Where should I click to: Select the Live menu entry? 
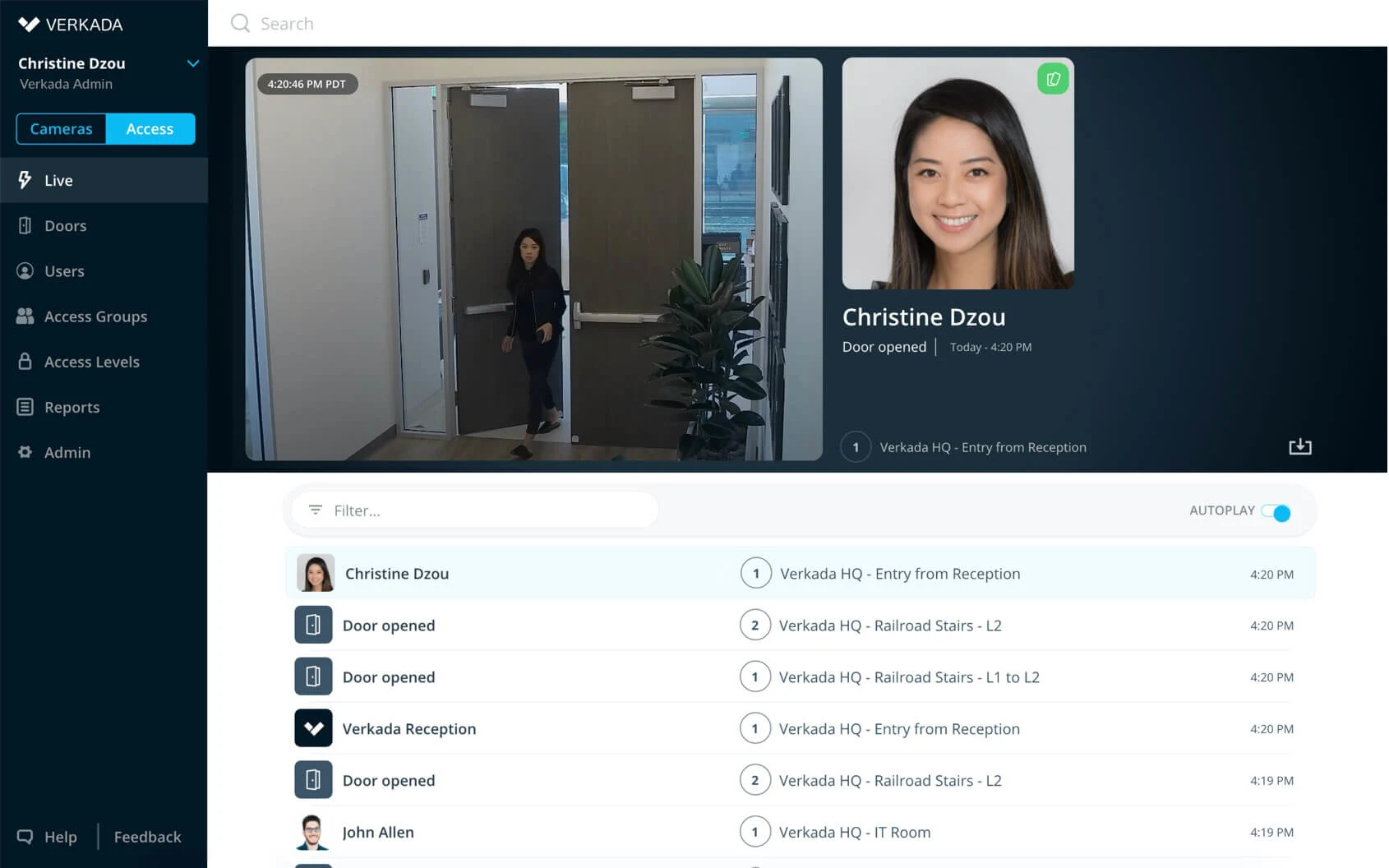click(58, 179)
